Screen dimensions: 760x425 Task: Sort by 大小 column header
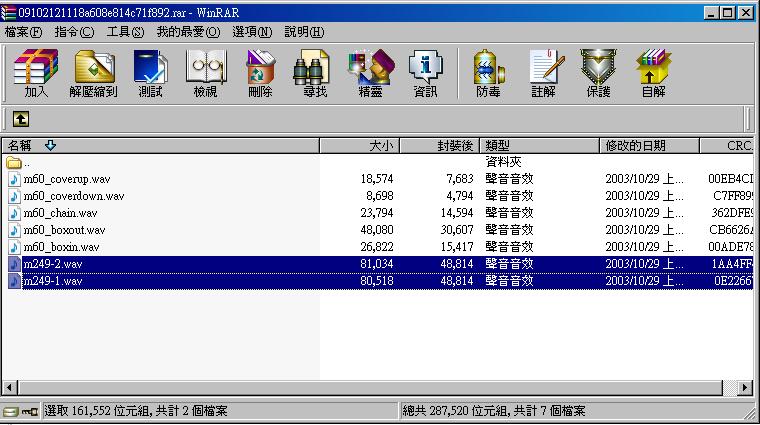click(x=360, y=145)
